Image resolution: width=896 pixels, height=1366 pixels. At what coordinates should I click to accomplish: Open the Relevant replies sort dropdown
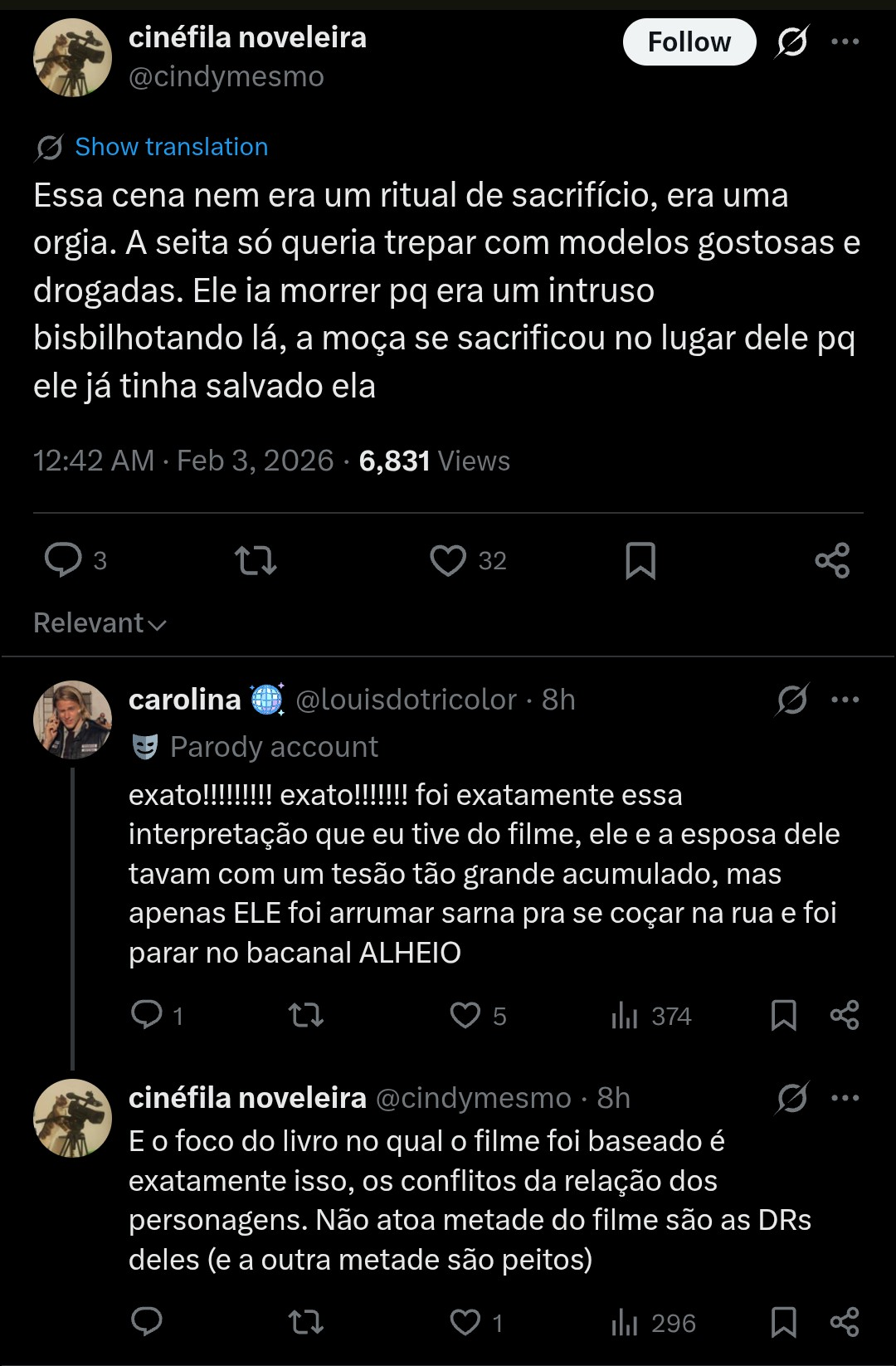pyautogui.click(x=100, y=623)
